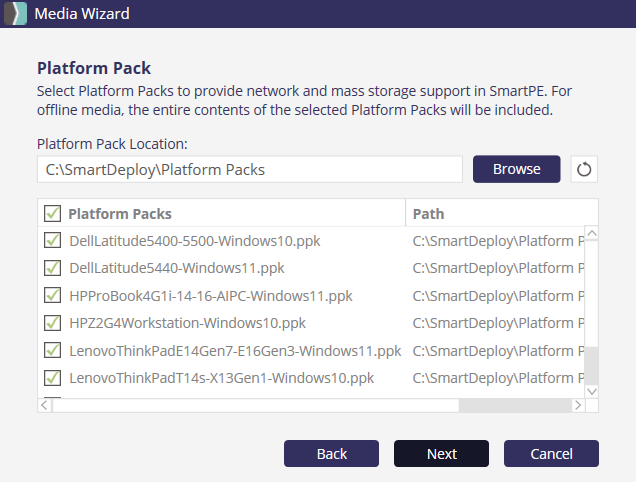Viewport: 636px width, 482px height.
Task: Click the horizontal scrollbar right arrow
Action: pos(576,405)
